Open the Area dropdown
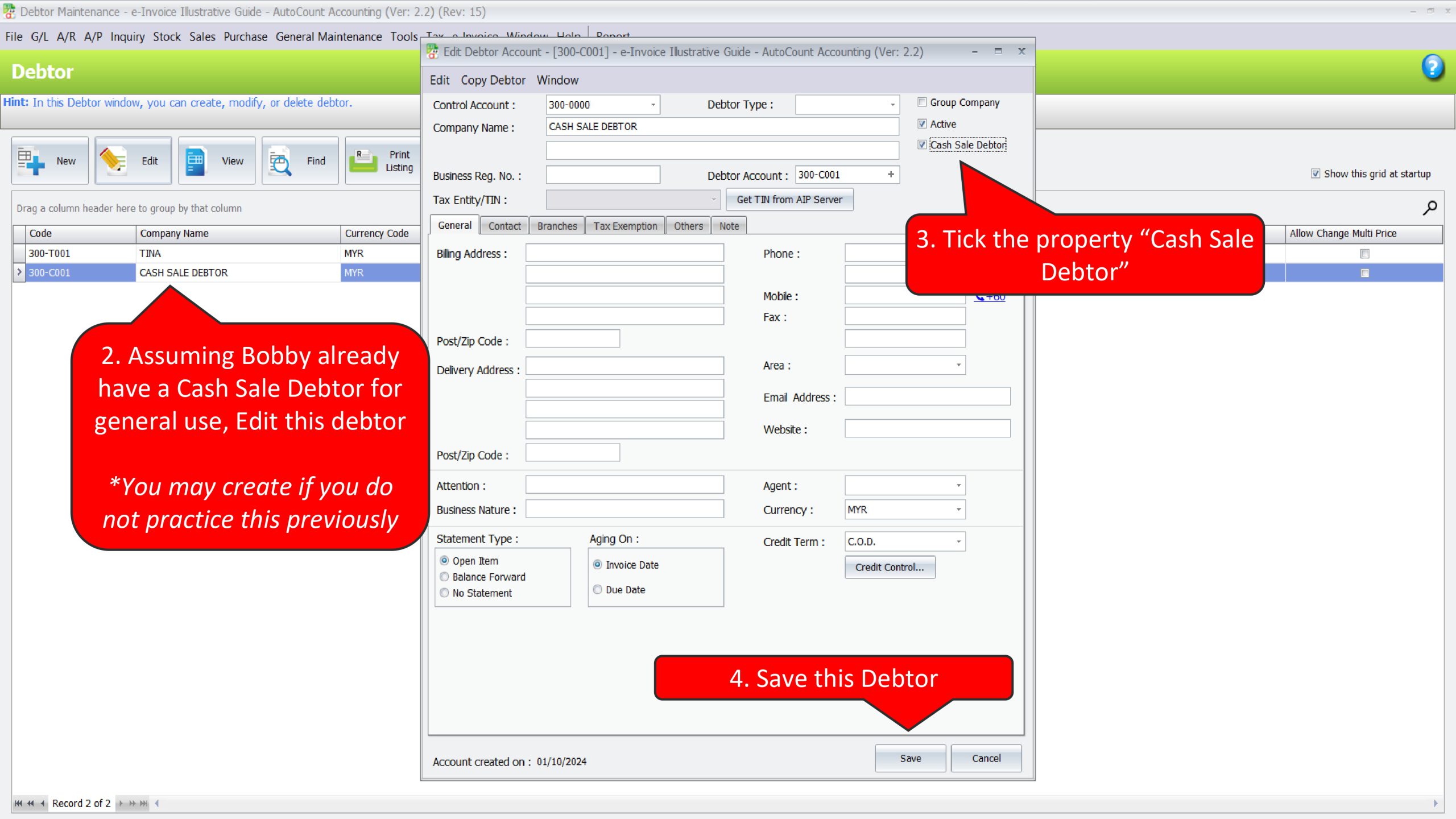This screenshot has height=819, width=1456. pyautogui.click(x=958, y=365)
